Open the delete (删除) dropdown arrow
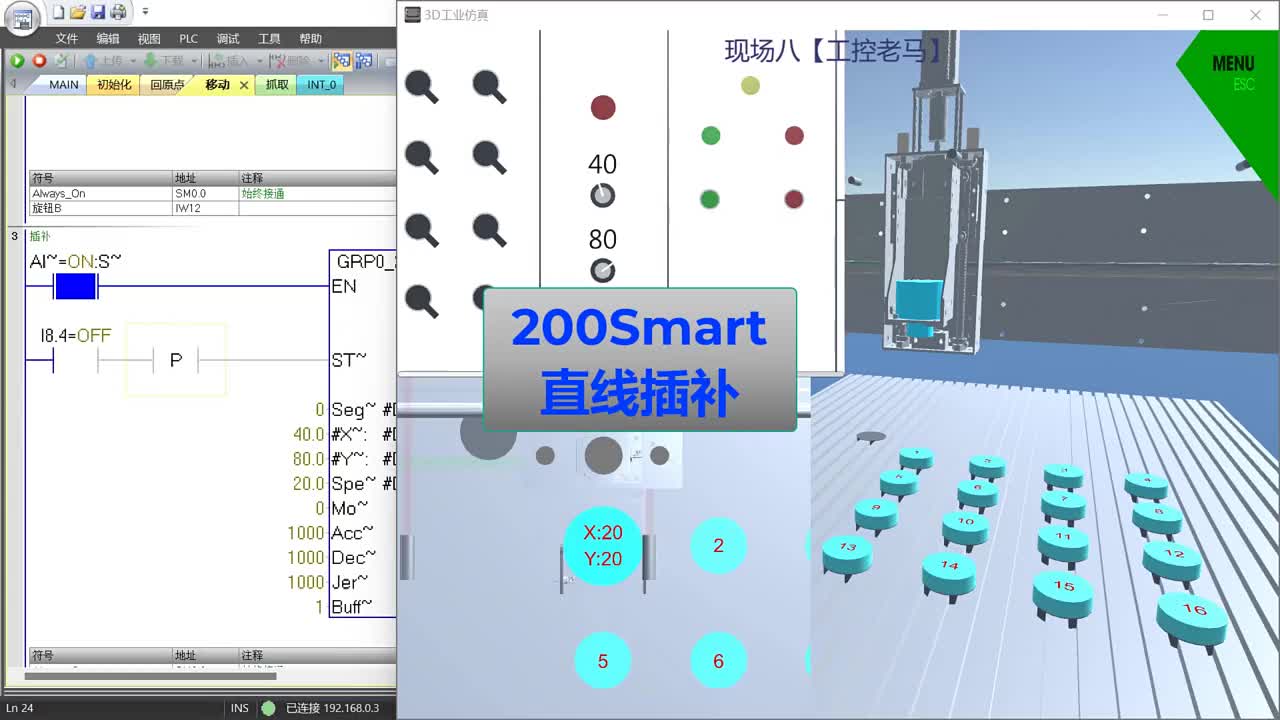This screenshot has width=1280, height=720. pos(319,61)
